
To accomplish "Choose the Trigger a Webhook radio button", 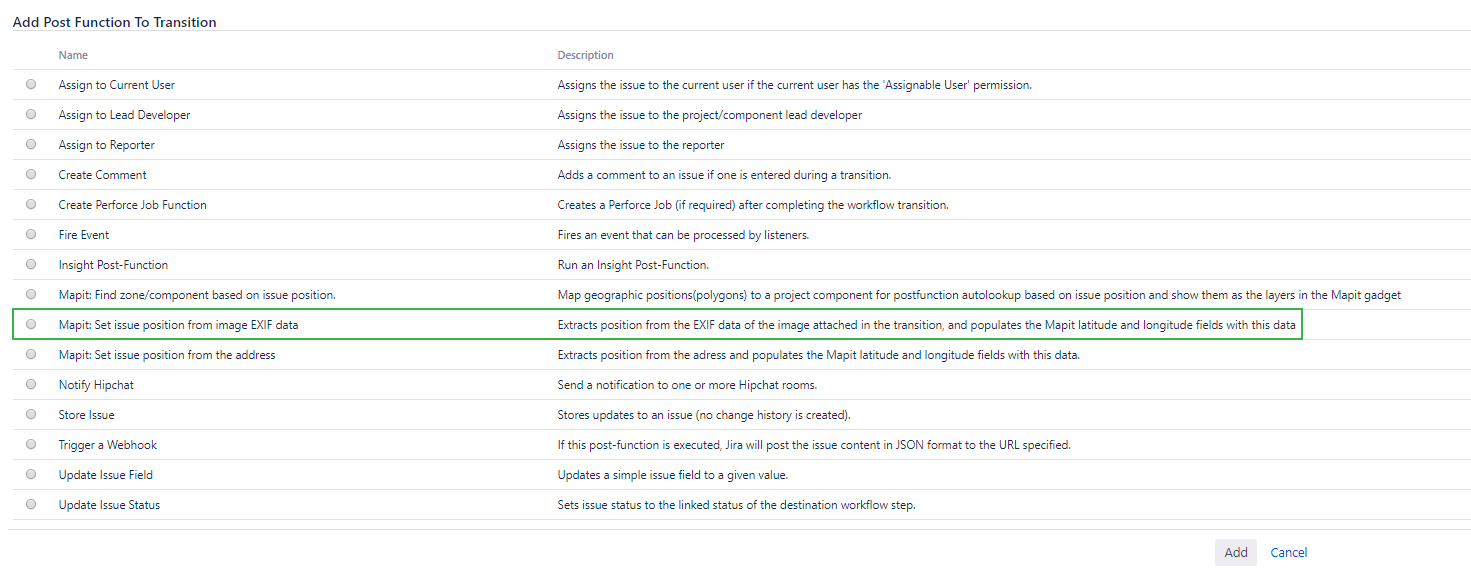I will coord(31,445).
